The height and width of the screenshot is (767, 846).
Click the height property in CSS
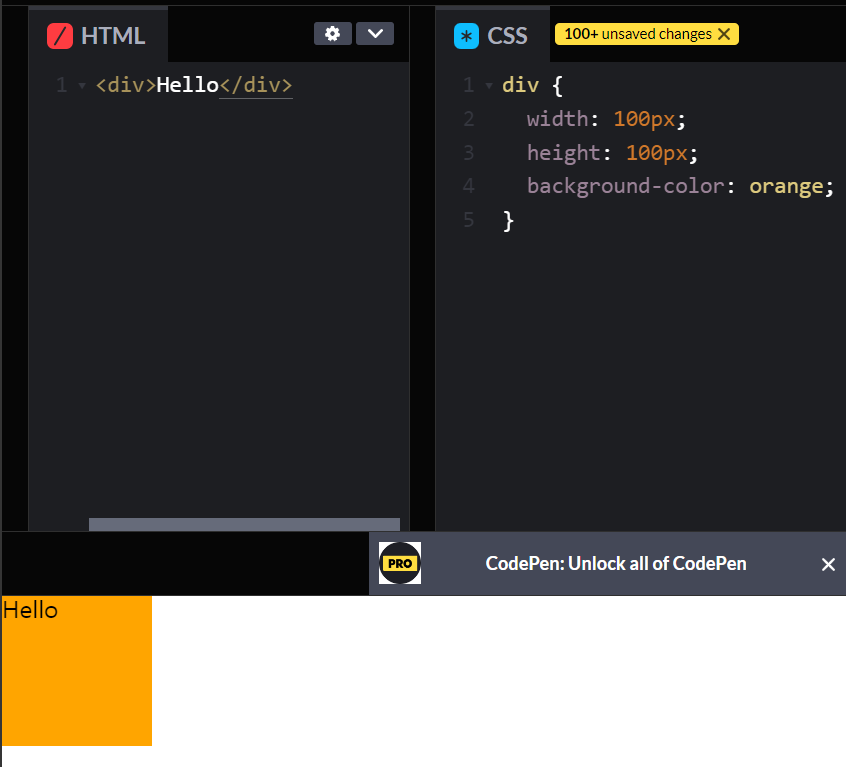tap(563, 153)
